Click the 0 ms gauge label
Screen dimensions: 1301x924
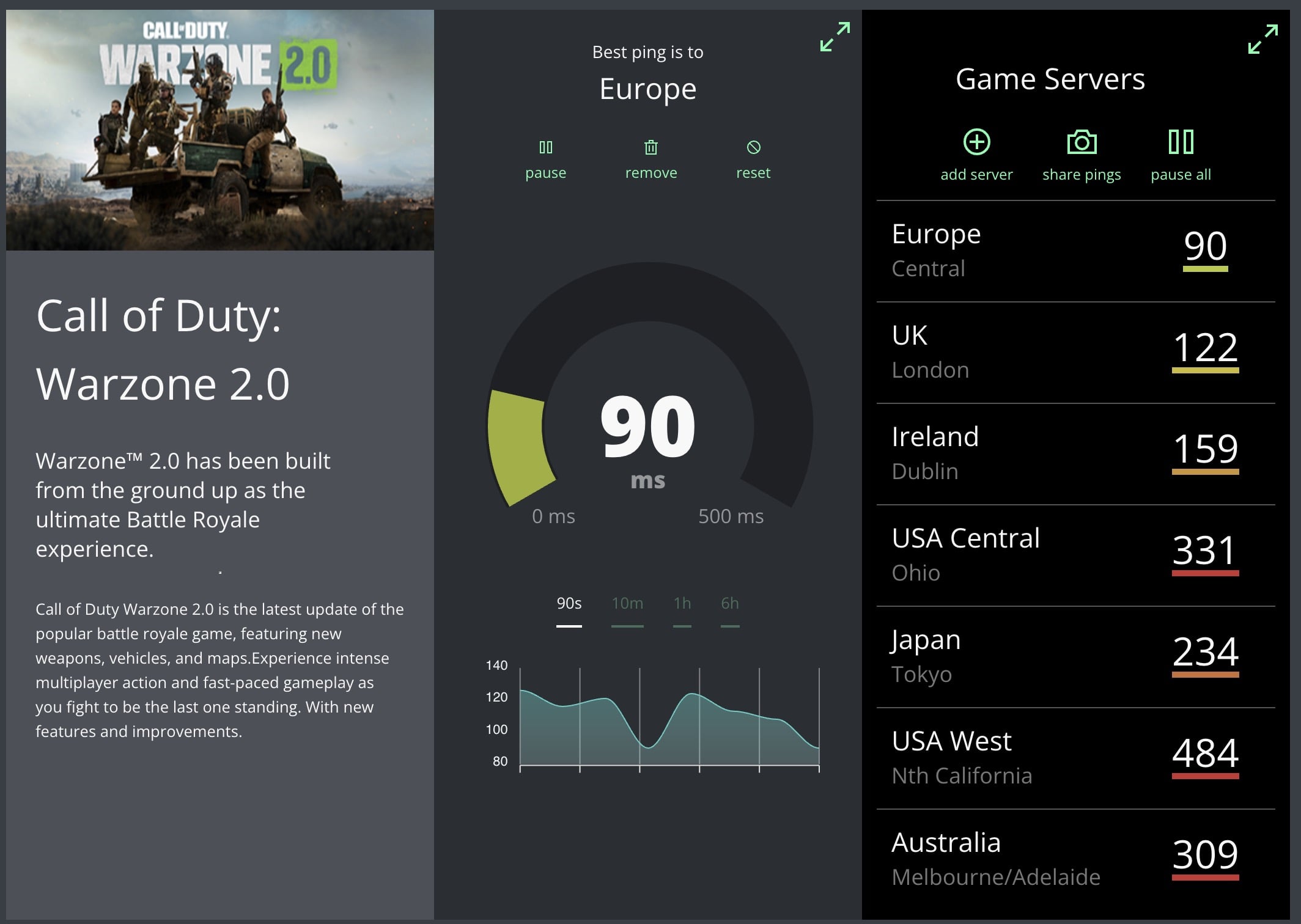(x=553, y=516)
